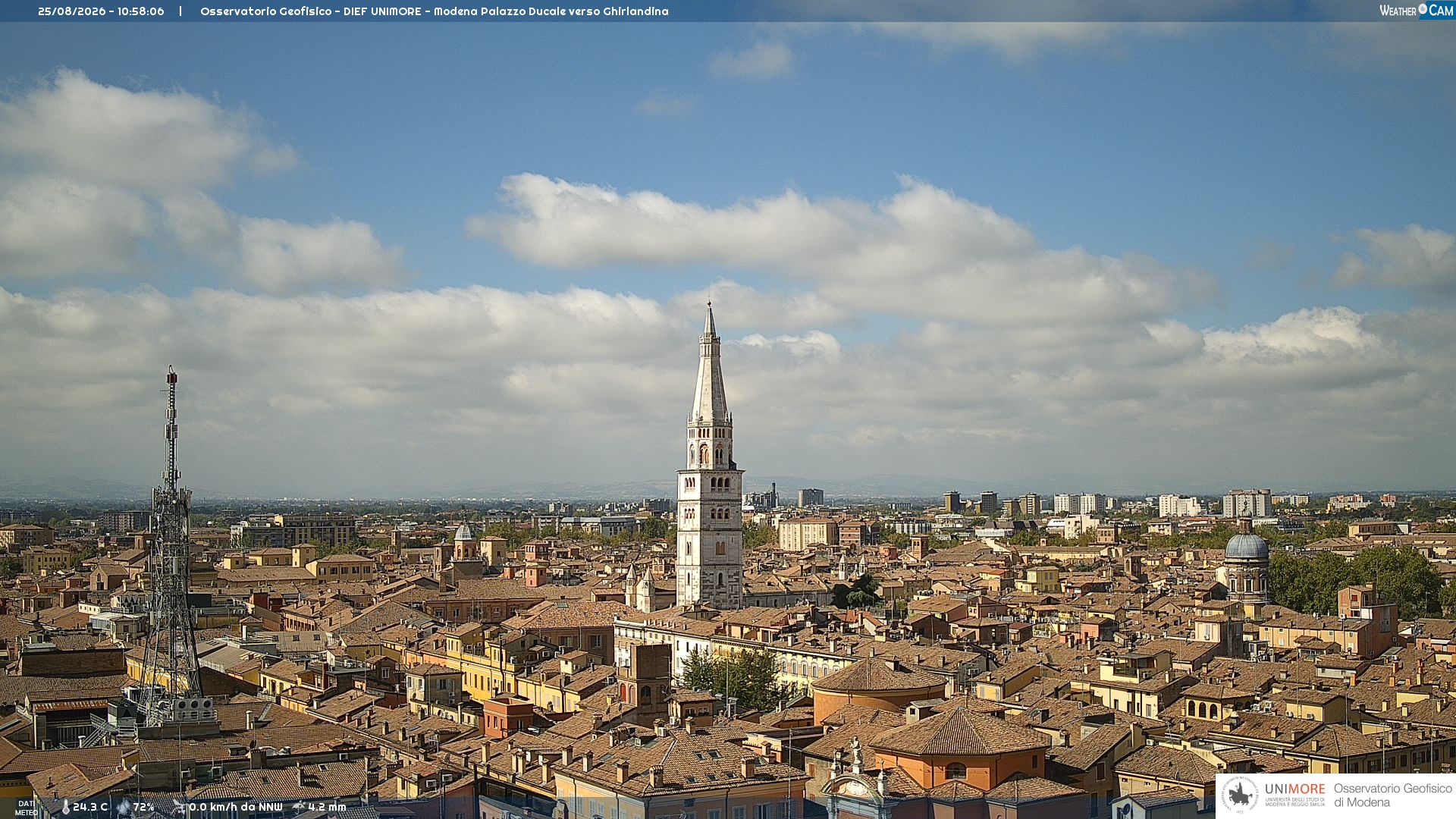The width and height of the screenshot is (1456, 819).
Task: Click the 72% humidity reading
Action: pos(143,807)
